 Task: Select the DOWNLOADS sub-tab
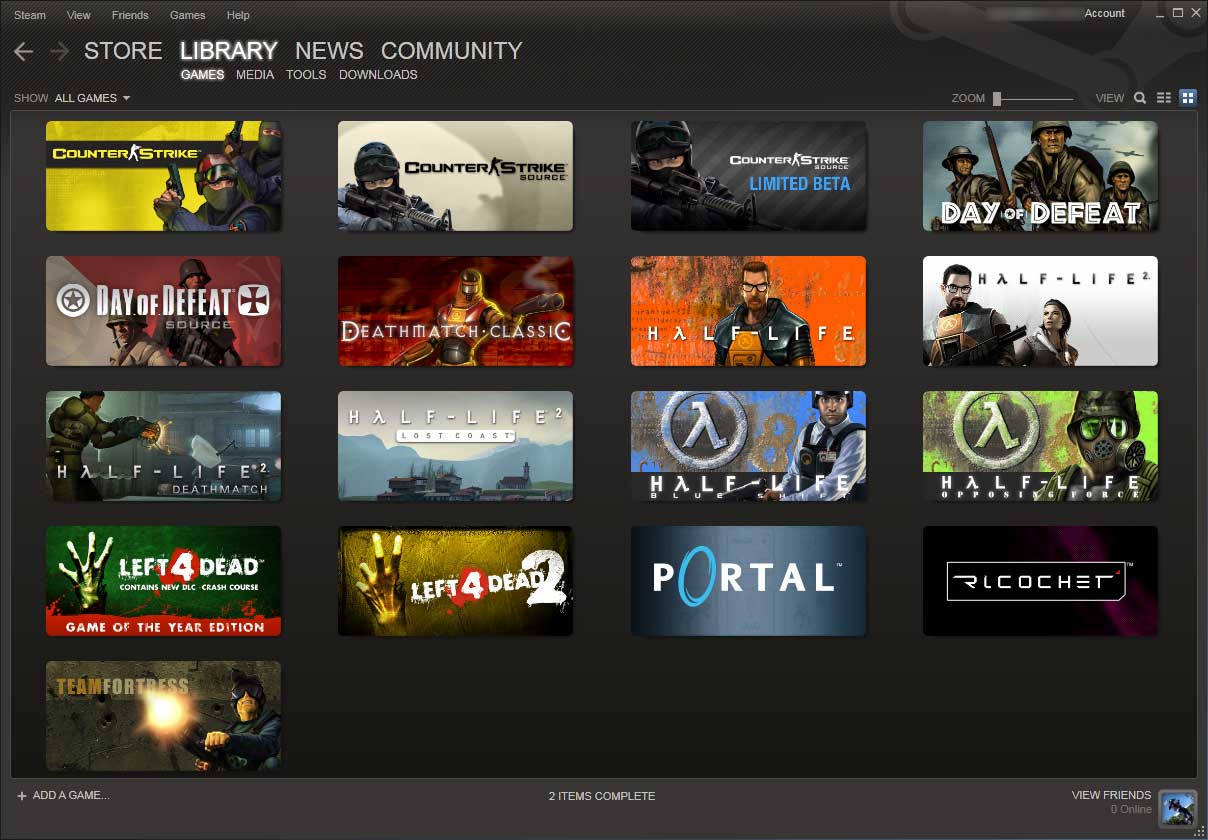(378, 75)
